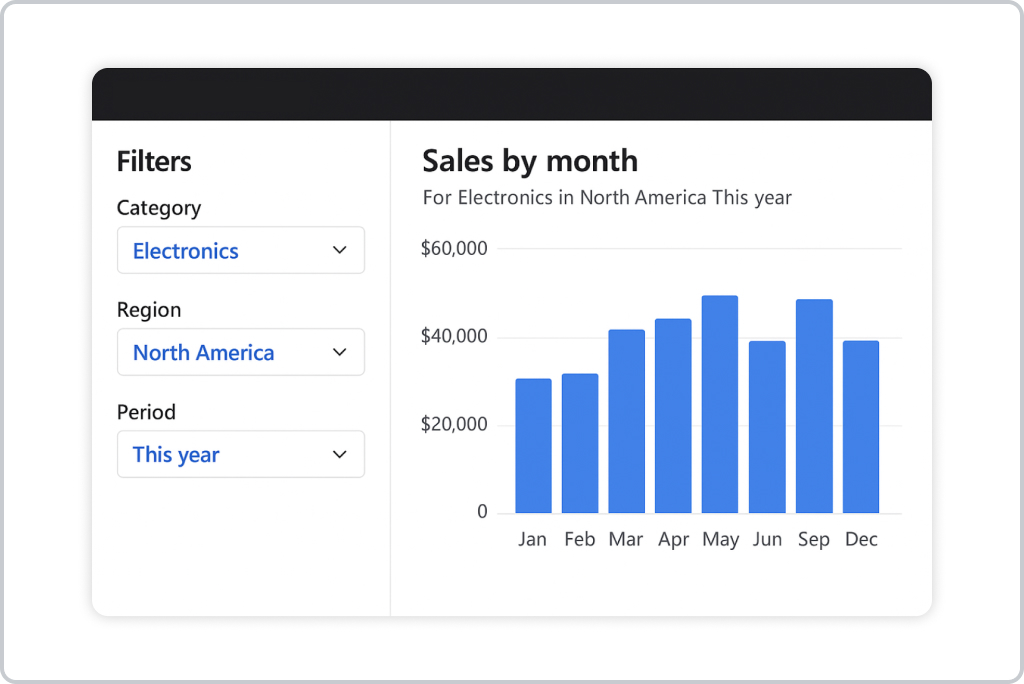Open the Period dropdown showing This year
The image size is (1024, 684).
coord(240,454)
